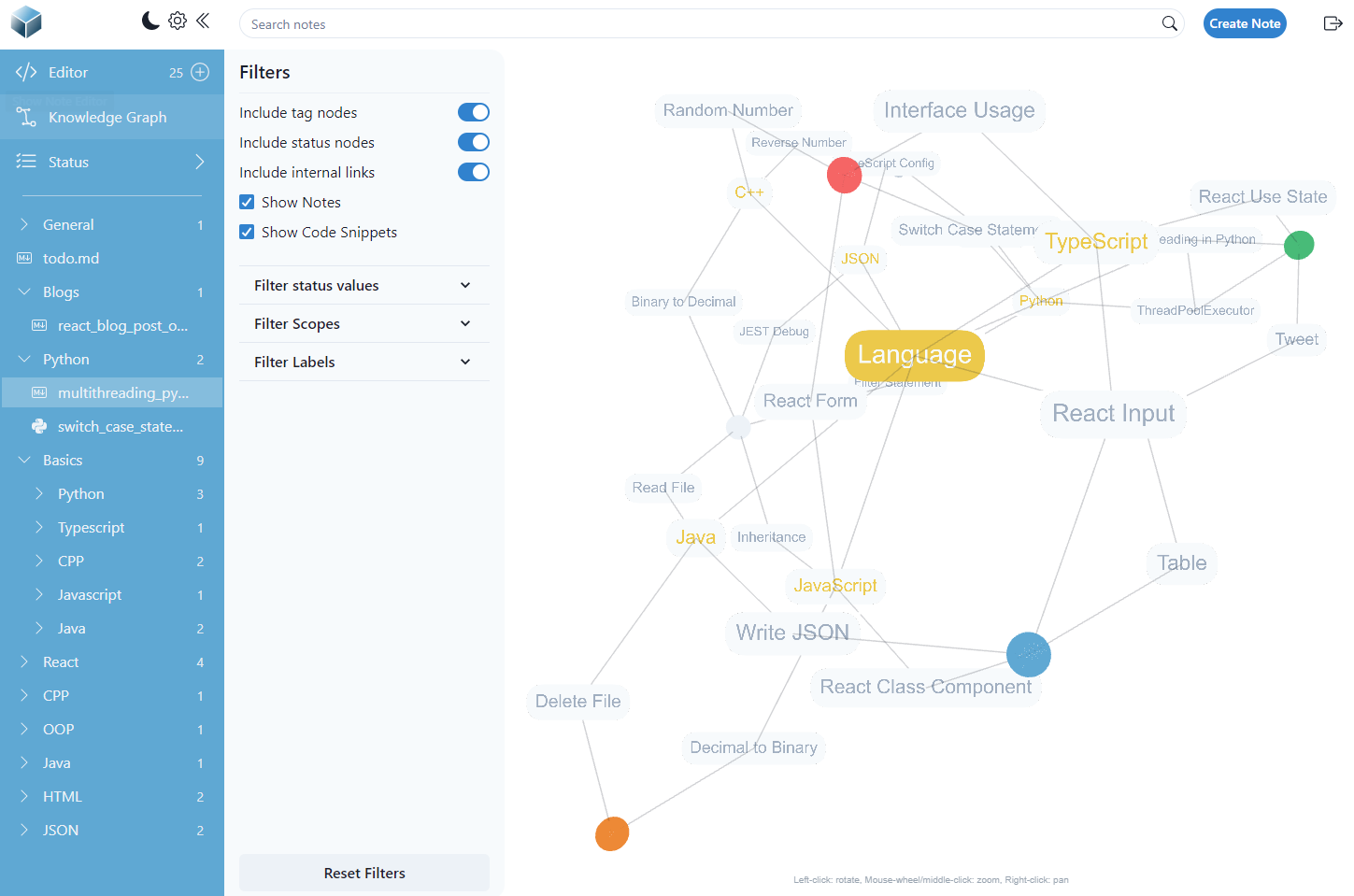Uncheck Show Code Snippets checkbox
The width and height of the screenshot is (1354, 896).
247,232
